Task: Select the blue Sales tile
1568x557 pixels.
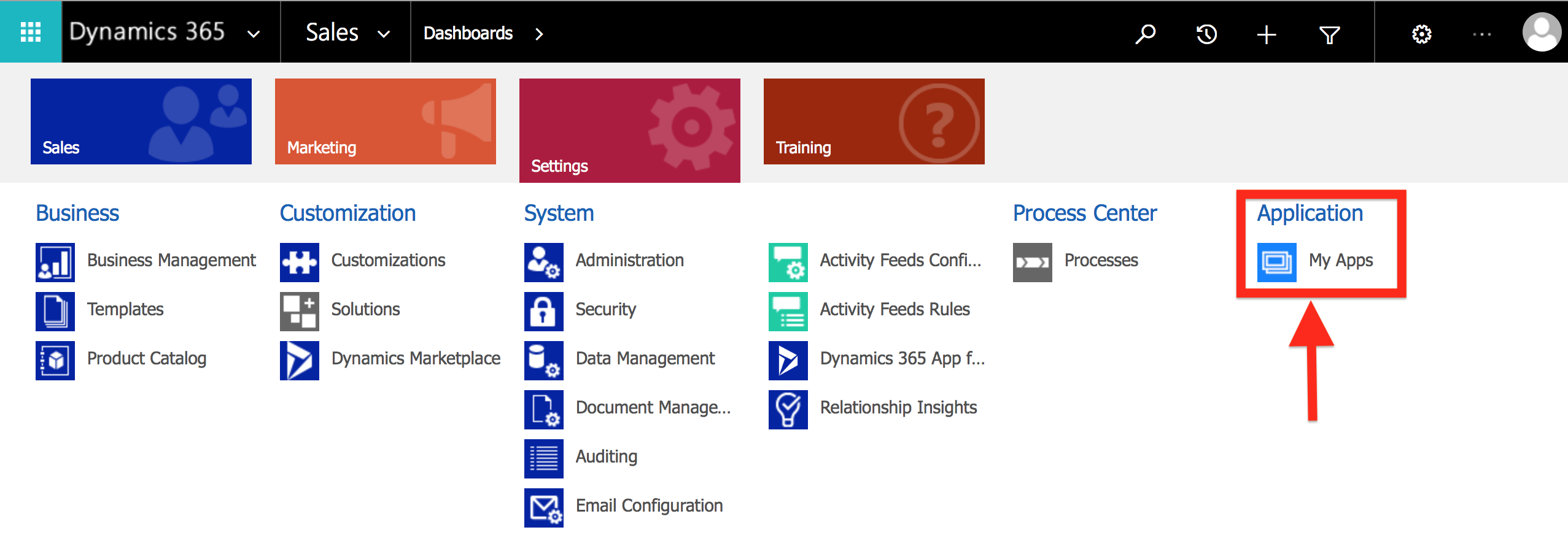Action: click(141, 121)
